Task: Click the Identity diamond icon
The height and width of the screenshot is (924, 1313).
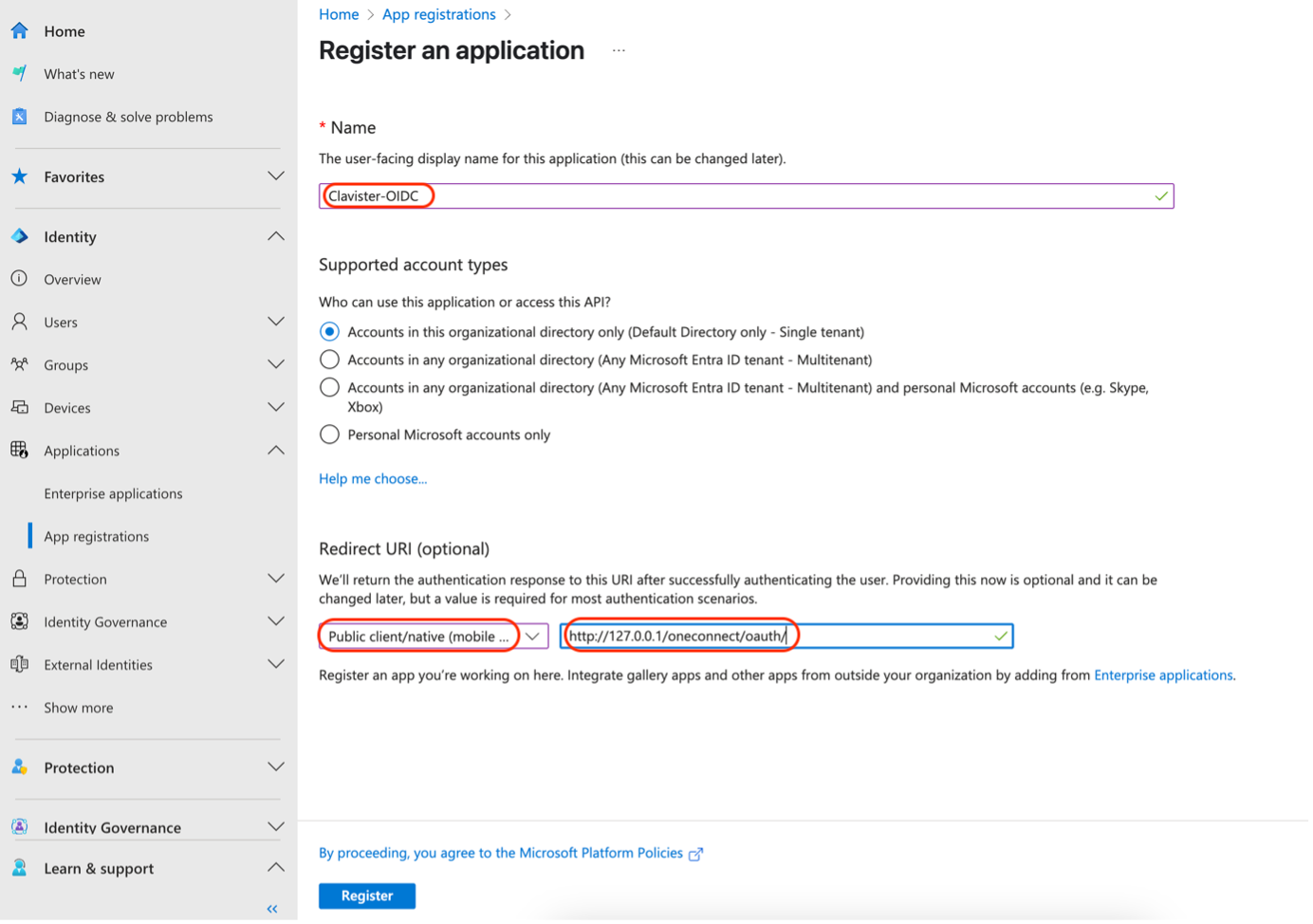Action: coord(19,236)
